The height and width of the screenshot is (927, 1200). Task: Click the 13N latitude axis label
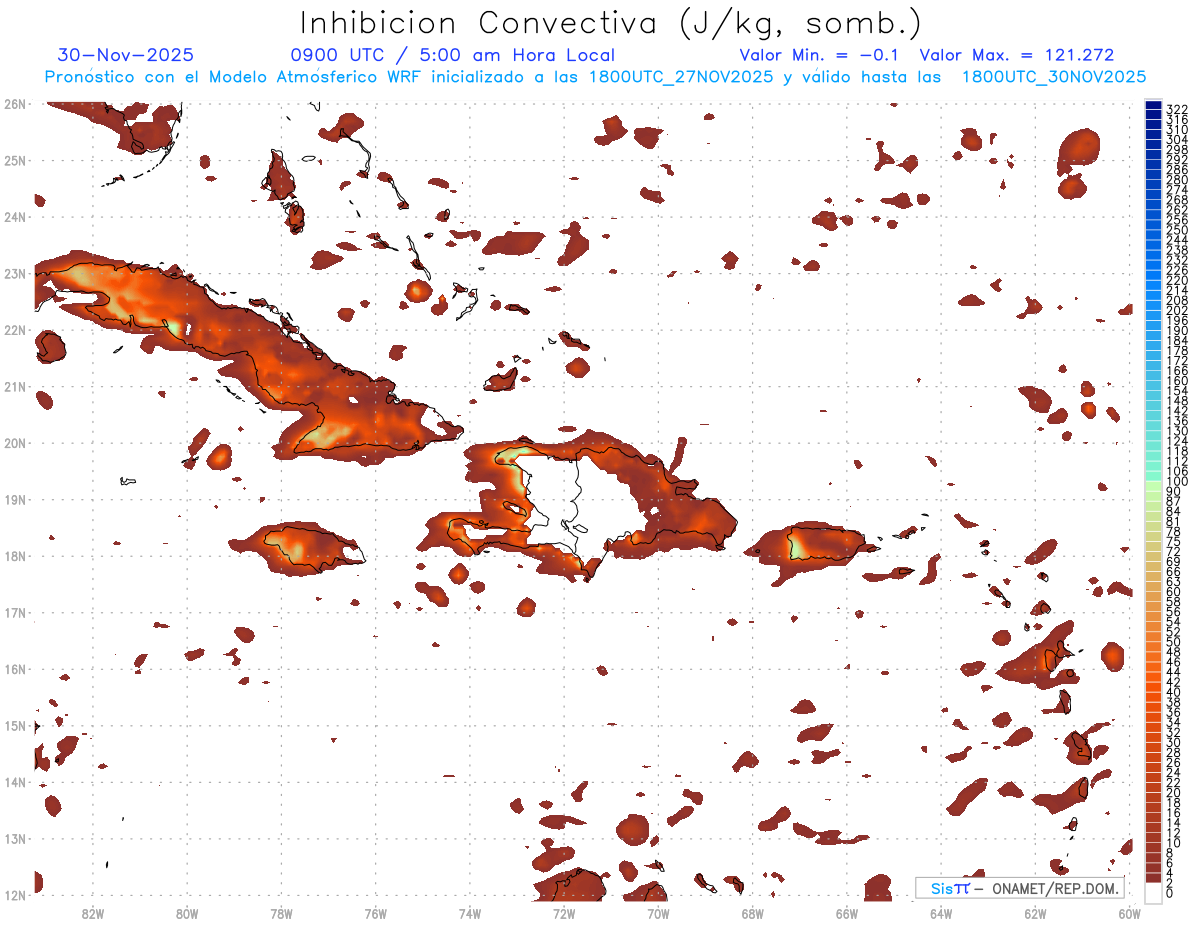point(15,838)
